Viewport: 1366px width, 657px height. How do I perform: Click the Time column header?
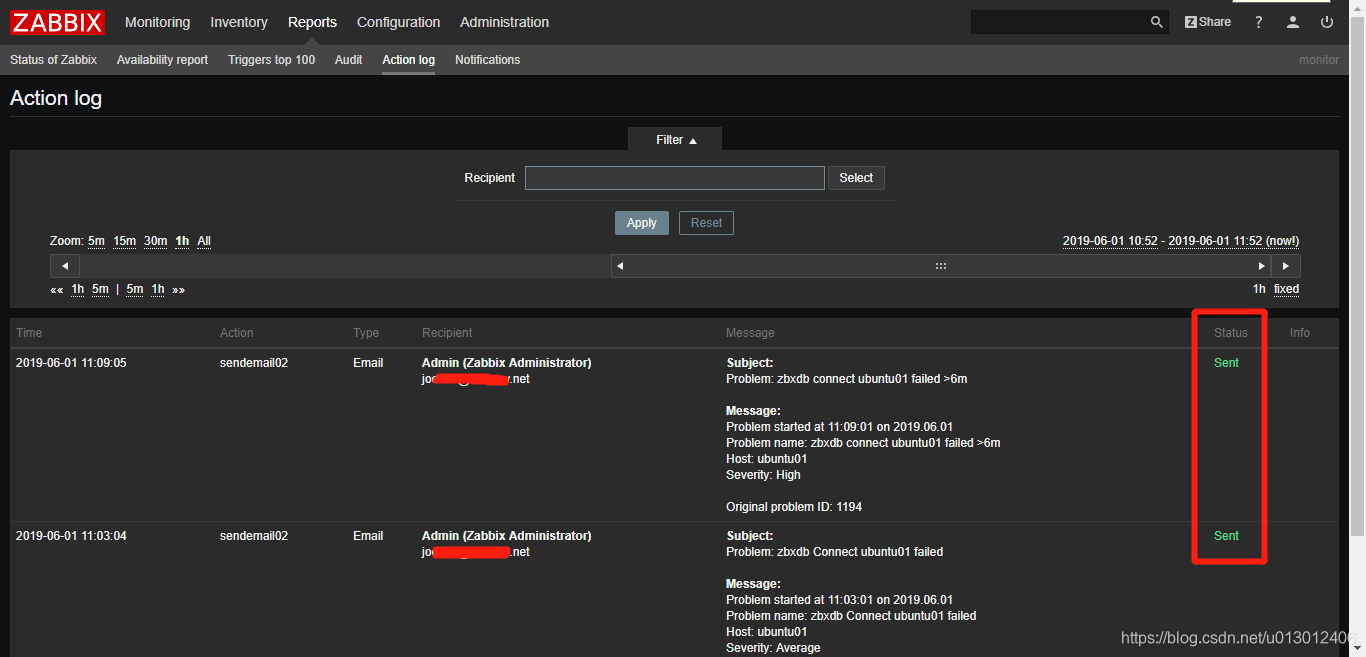click(x=29, y=333)
